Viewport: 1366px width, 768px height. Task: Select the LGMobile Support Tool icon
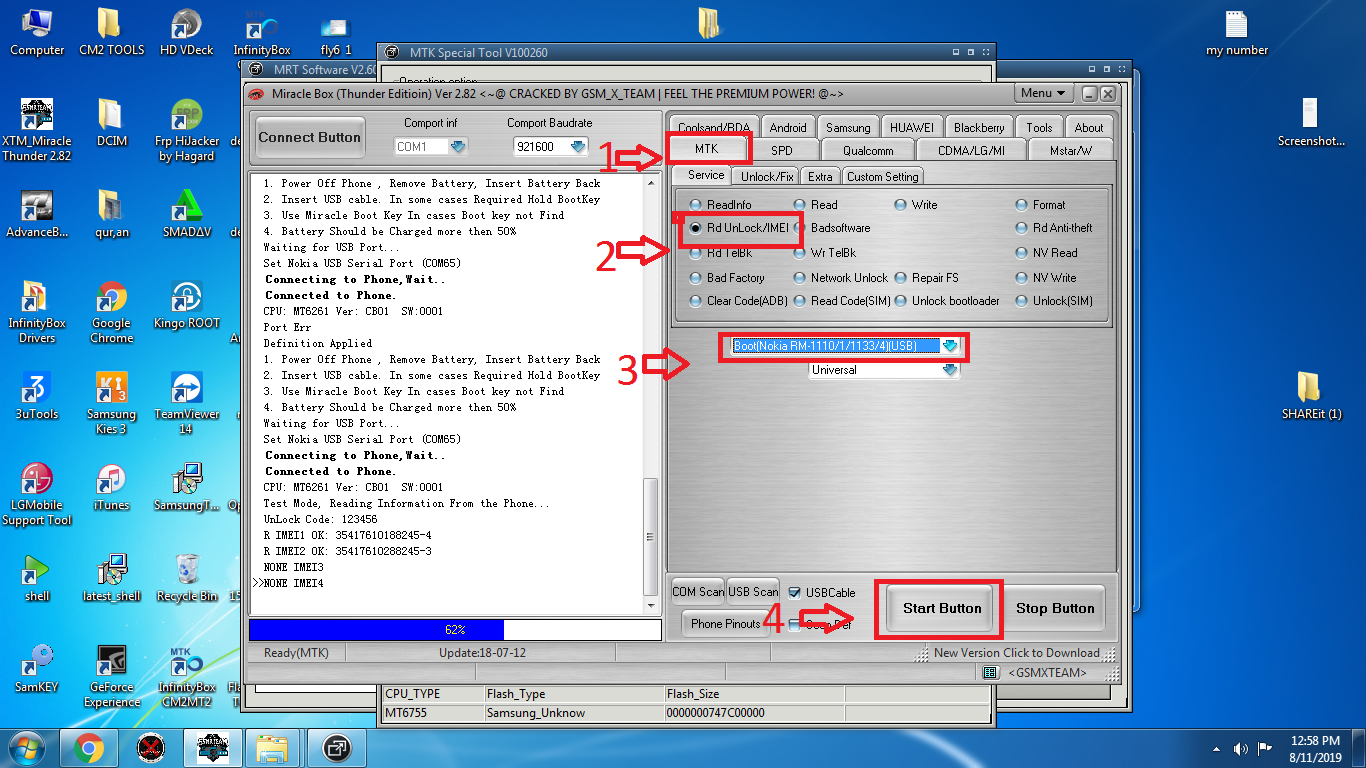pyautogui.click(x=37, y=495)
